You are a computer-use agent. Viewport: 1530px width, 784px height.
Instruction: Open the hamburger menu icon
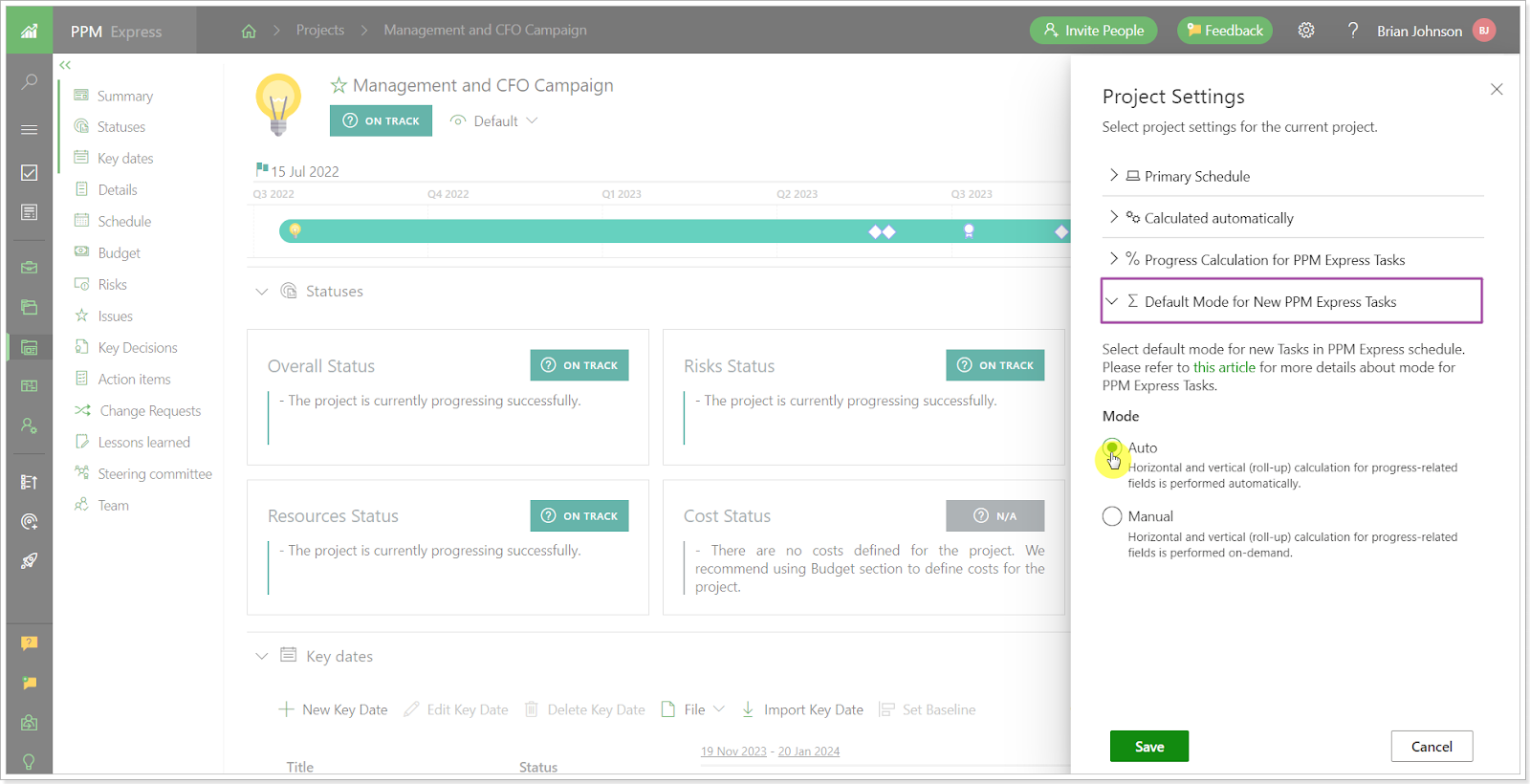30,130
